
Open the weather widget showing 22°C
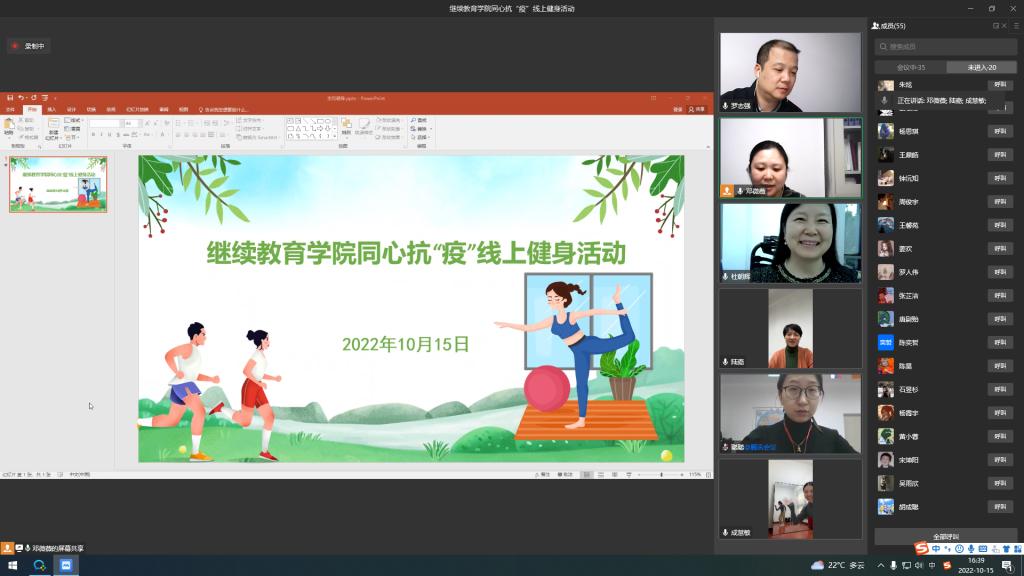point(836,565)
